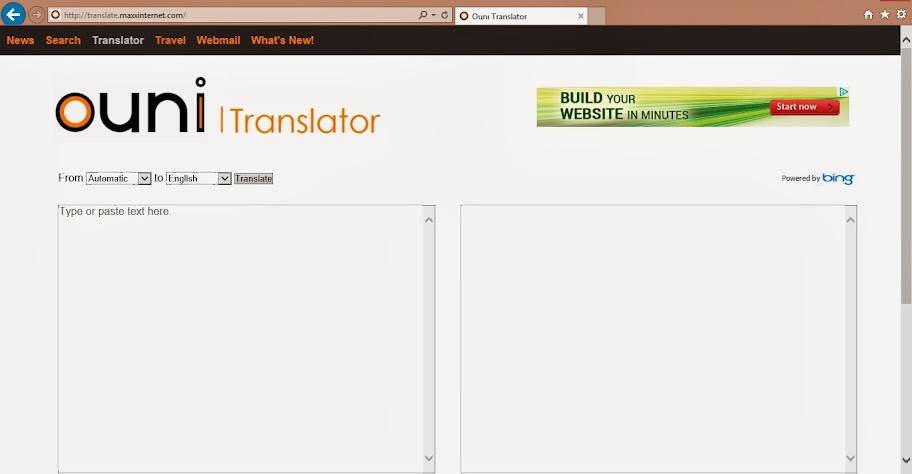912x474 pixels.
Task: Open the What's New! menu item
Action: (282, 40)
